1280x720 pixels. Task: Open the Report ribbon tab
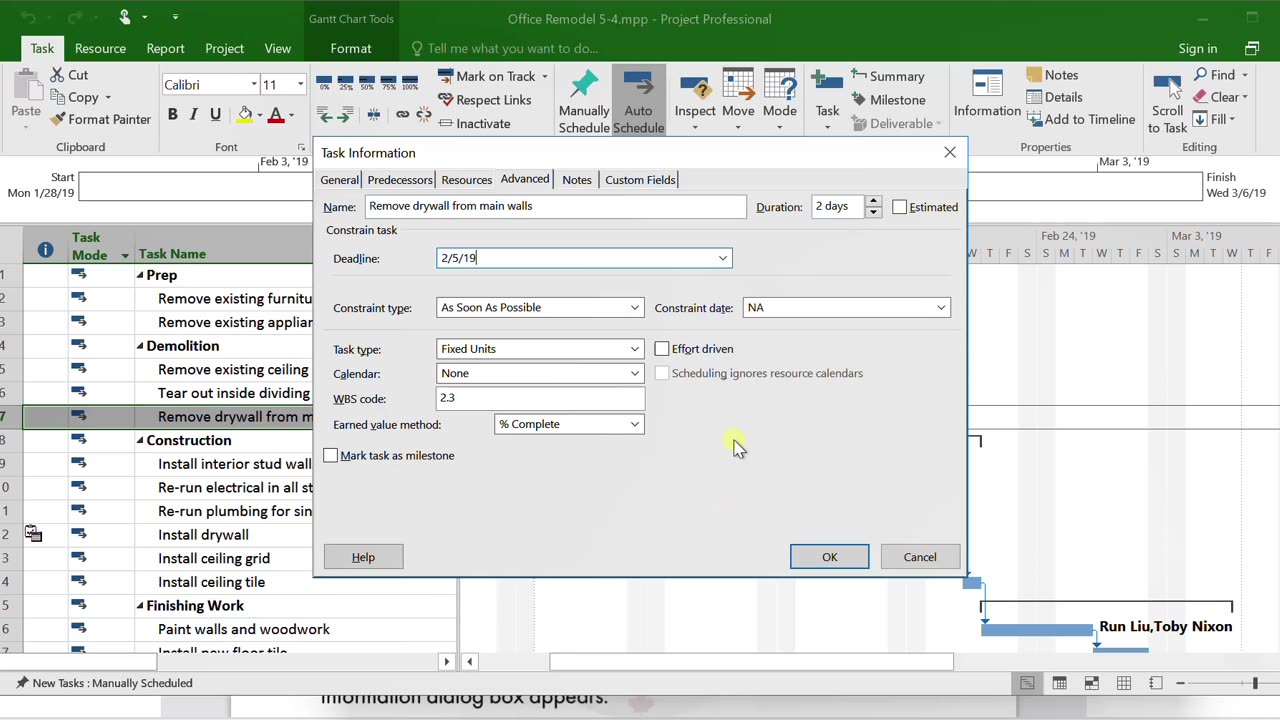(x=165, y=48)
